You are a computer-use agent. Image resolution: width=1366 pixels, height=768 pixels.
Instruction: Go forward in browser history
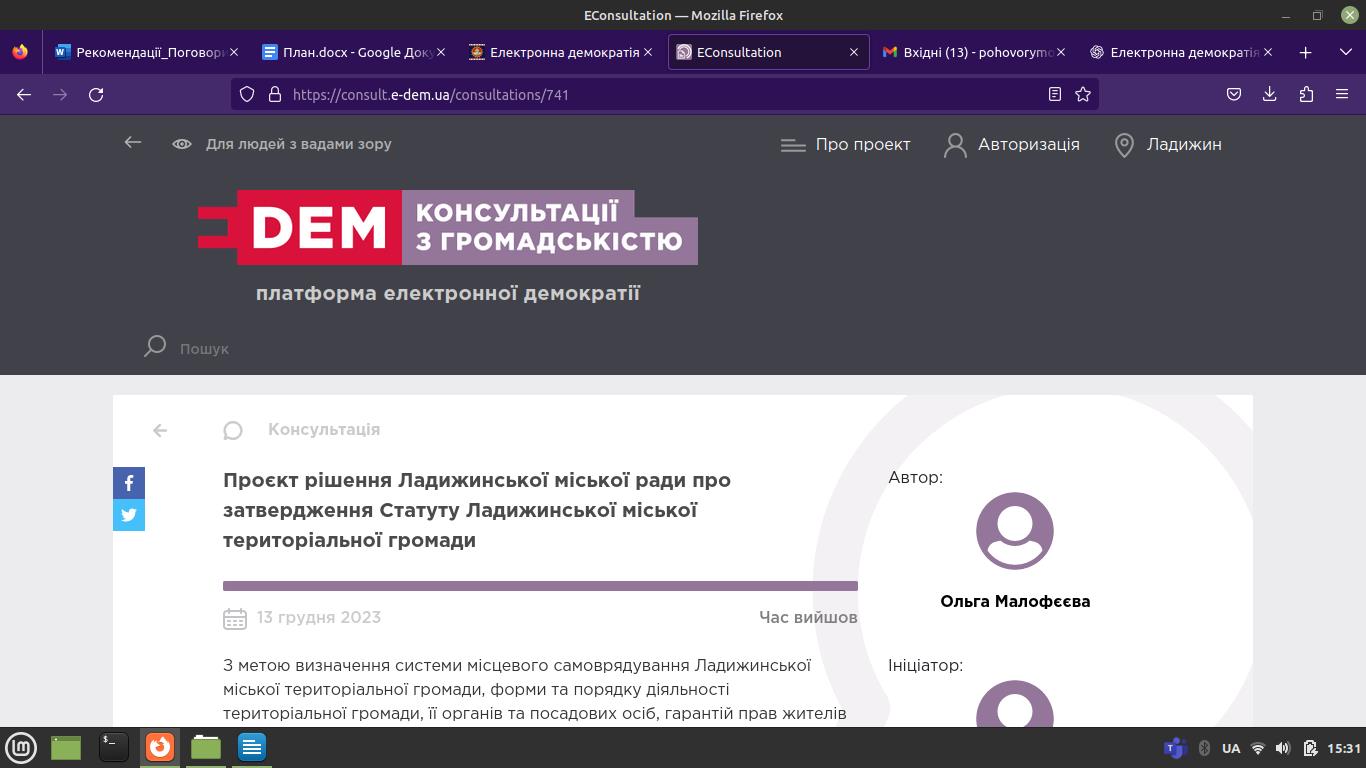tap(60, 94)
